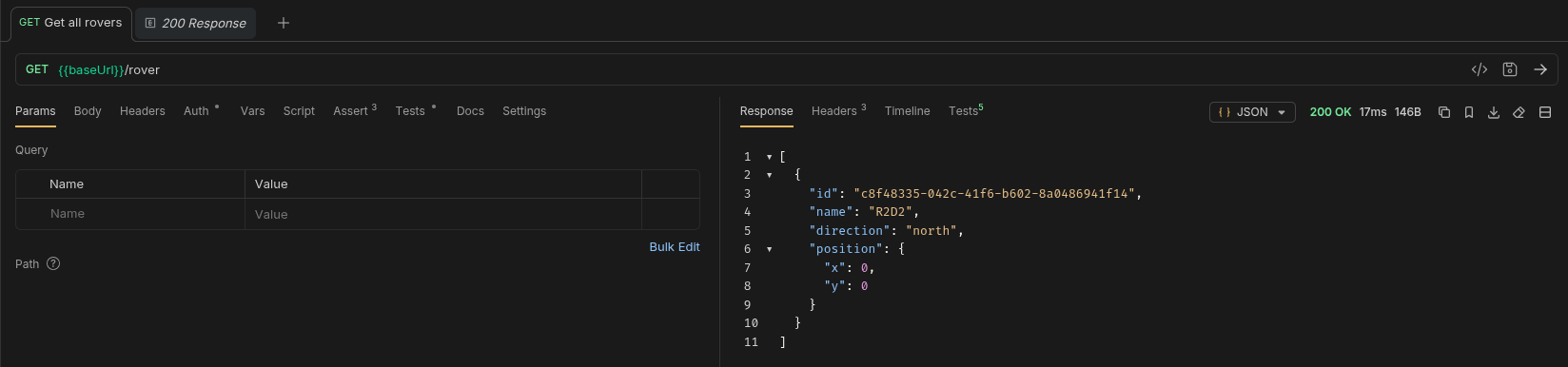Save the request using the save icon
Image resolution: width=1568 pixels, height=367 pixels.
click(x=1510, y=69)
